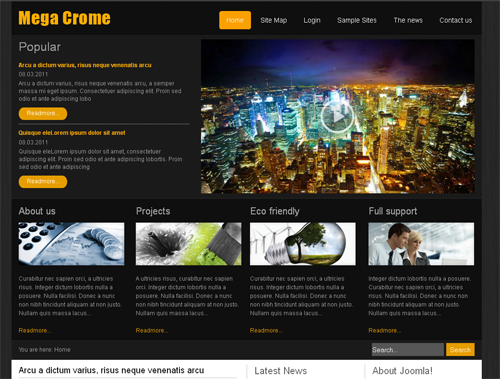
Task: Open article titled Arcu a dictum varius, risus neque
Action: click(x=85, y=65)
